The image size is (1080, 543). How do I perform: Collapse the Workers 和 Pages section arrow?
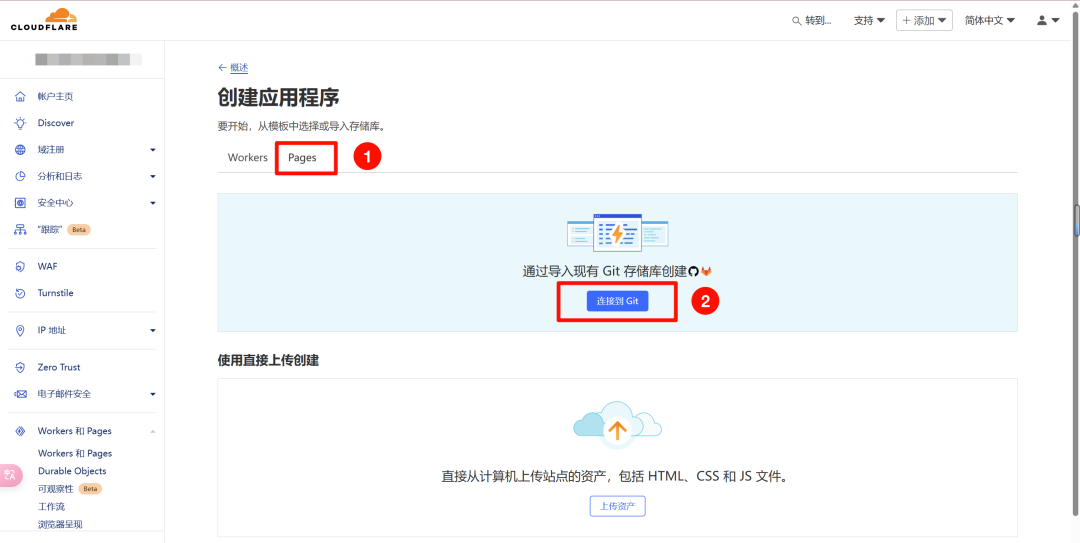pos(153,431)
